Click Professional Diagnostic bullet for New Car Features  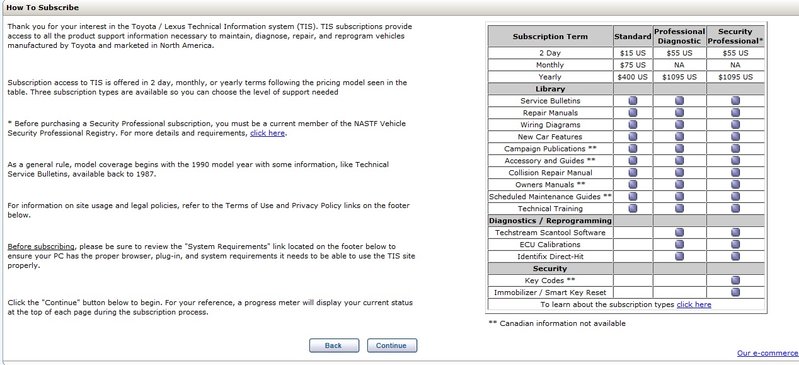tap(679, 137)
